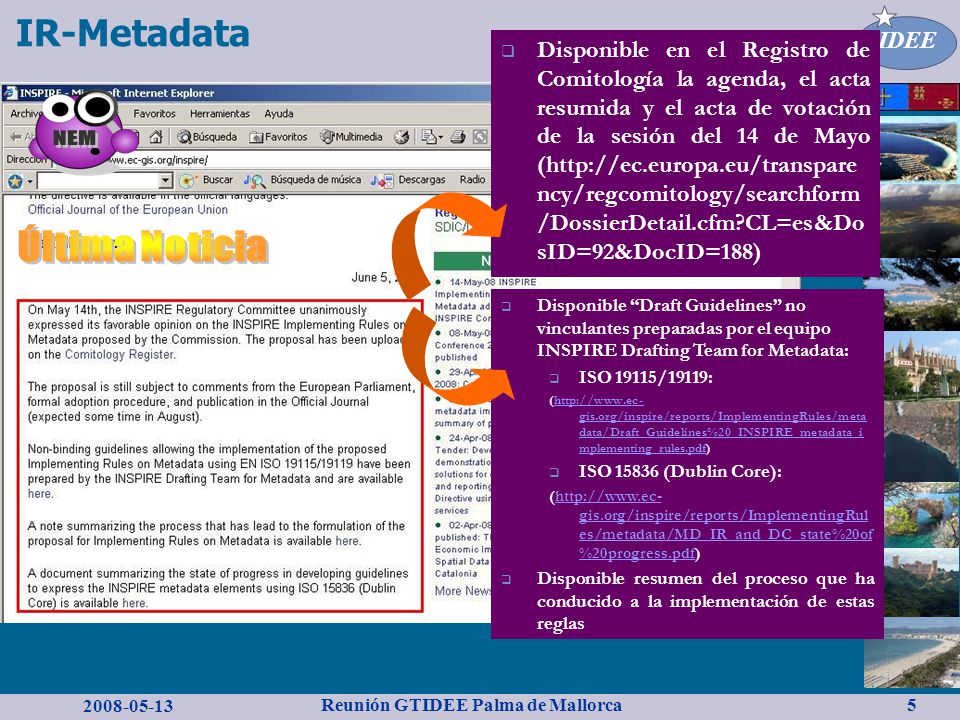Click 'here' after 'Core) is available'

134,603
